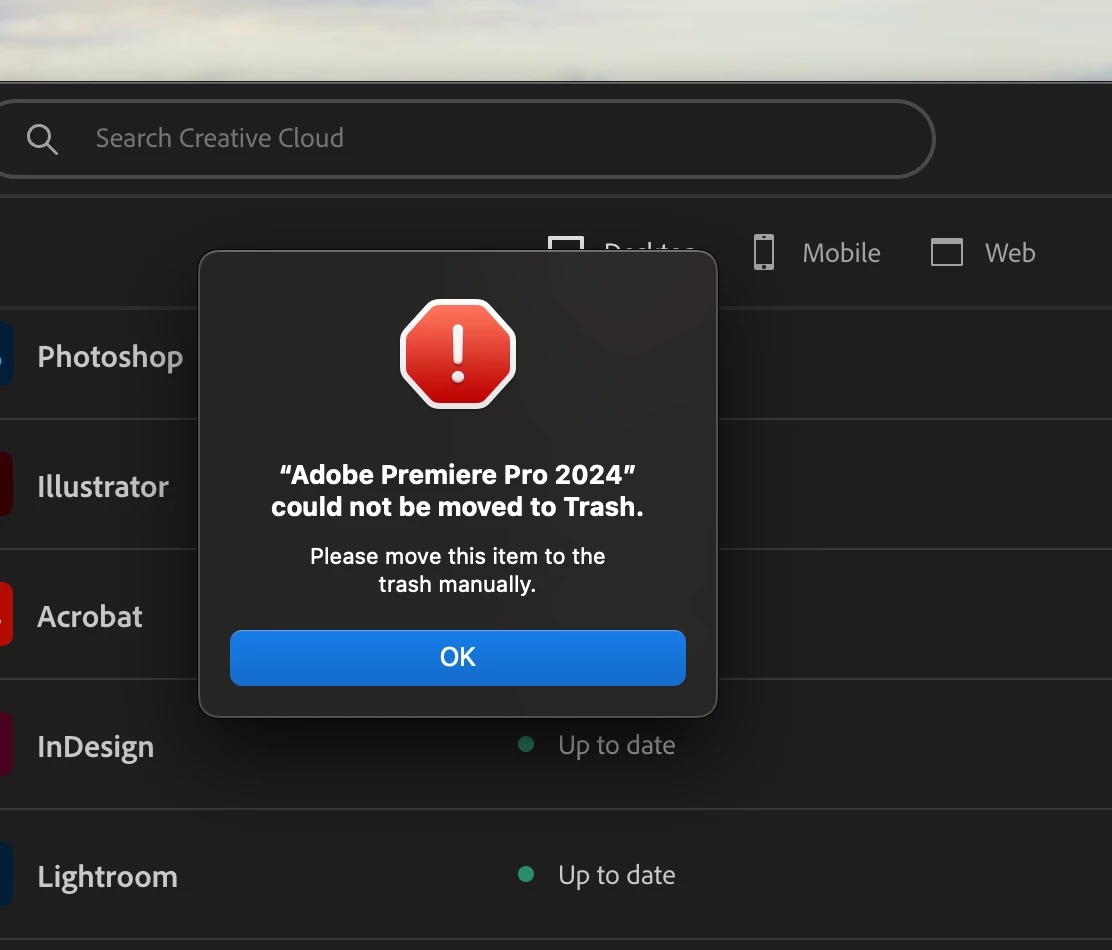Click Lightroom's Up to date status
The image size is (1112, 950).
pos(616,875)
